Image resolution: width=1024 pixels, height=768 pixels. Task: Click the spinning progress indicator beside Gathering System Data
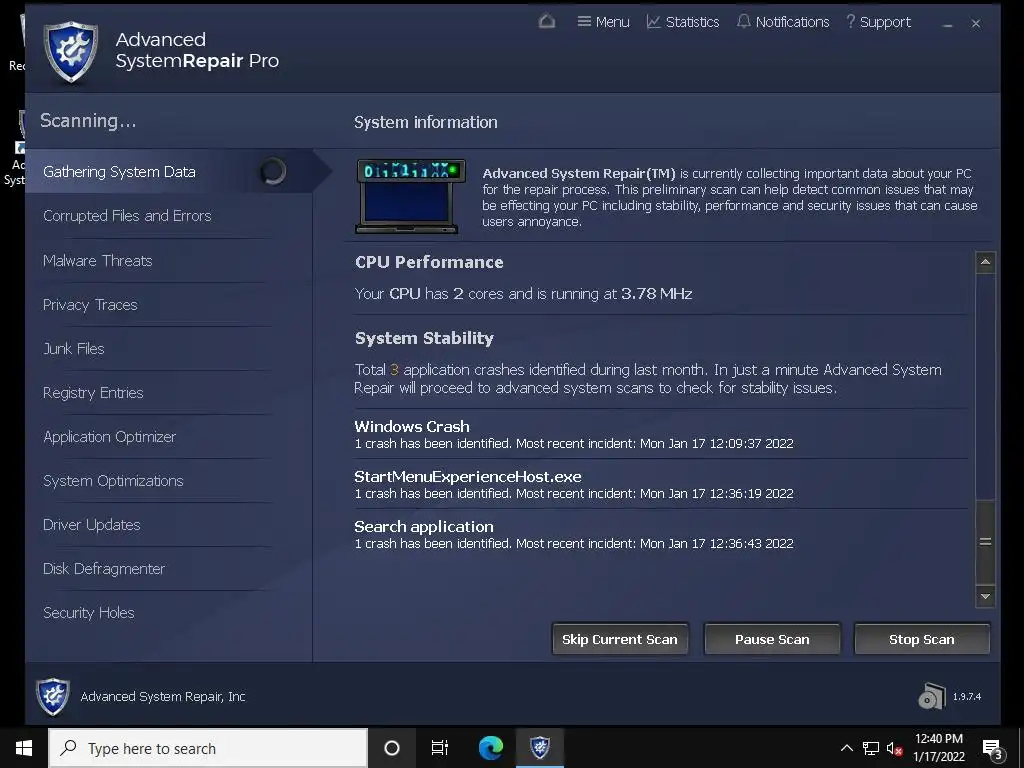(273, 171)
